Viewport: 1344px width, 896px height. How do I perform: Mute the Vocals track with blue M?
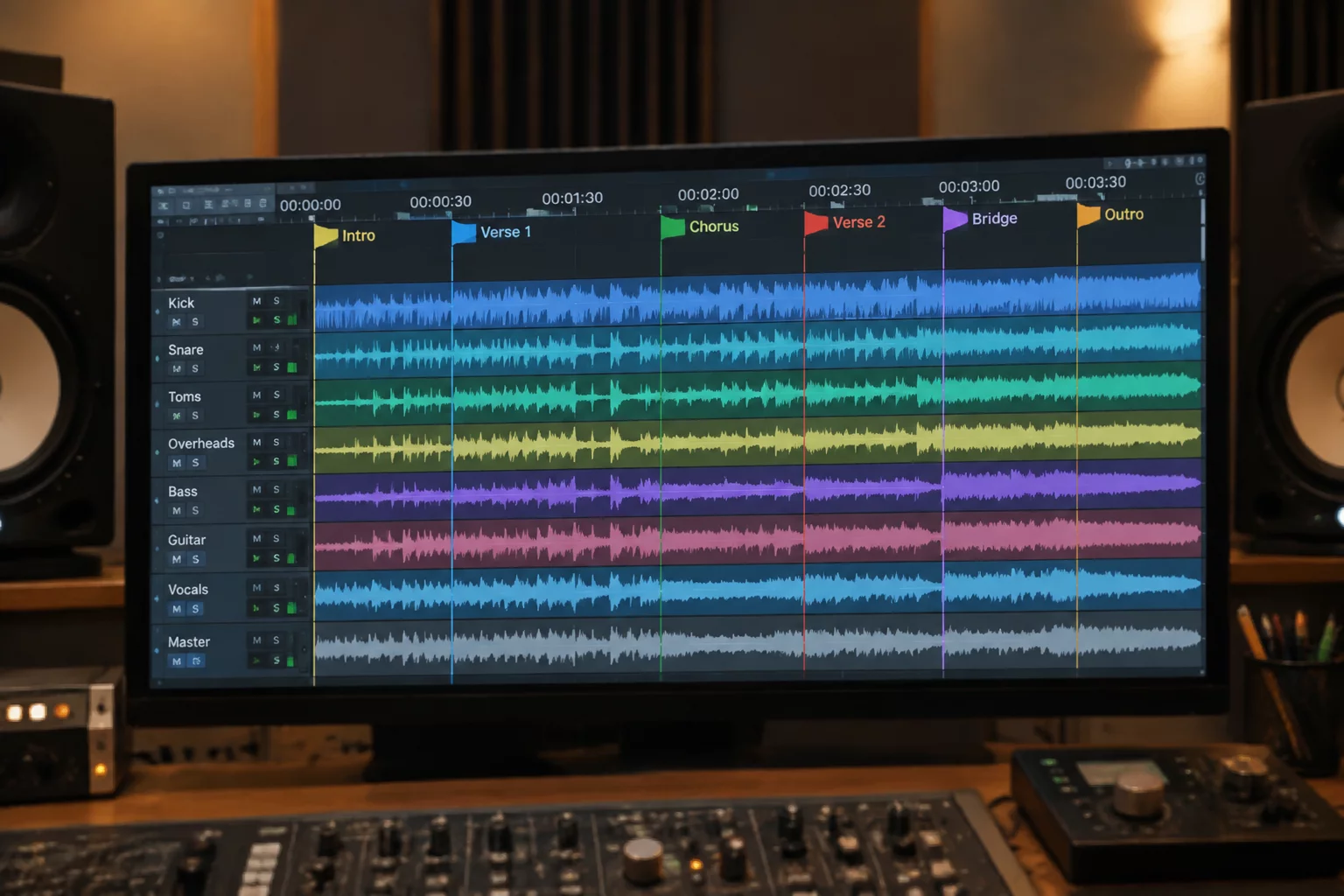point(177,609)
